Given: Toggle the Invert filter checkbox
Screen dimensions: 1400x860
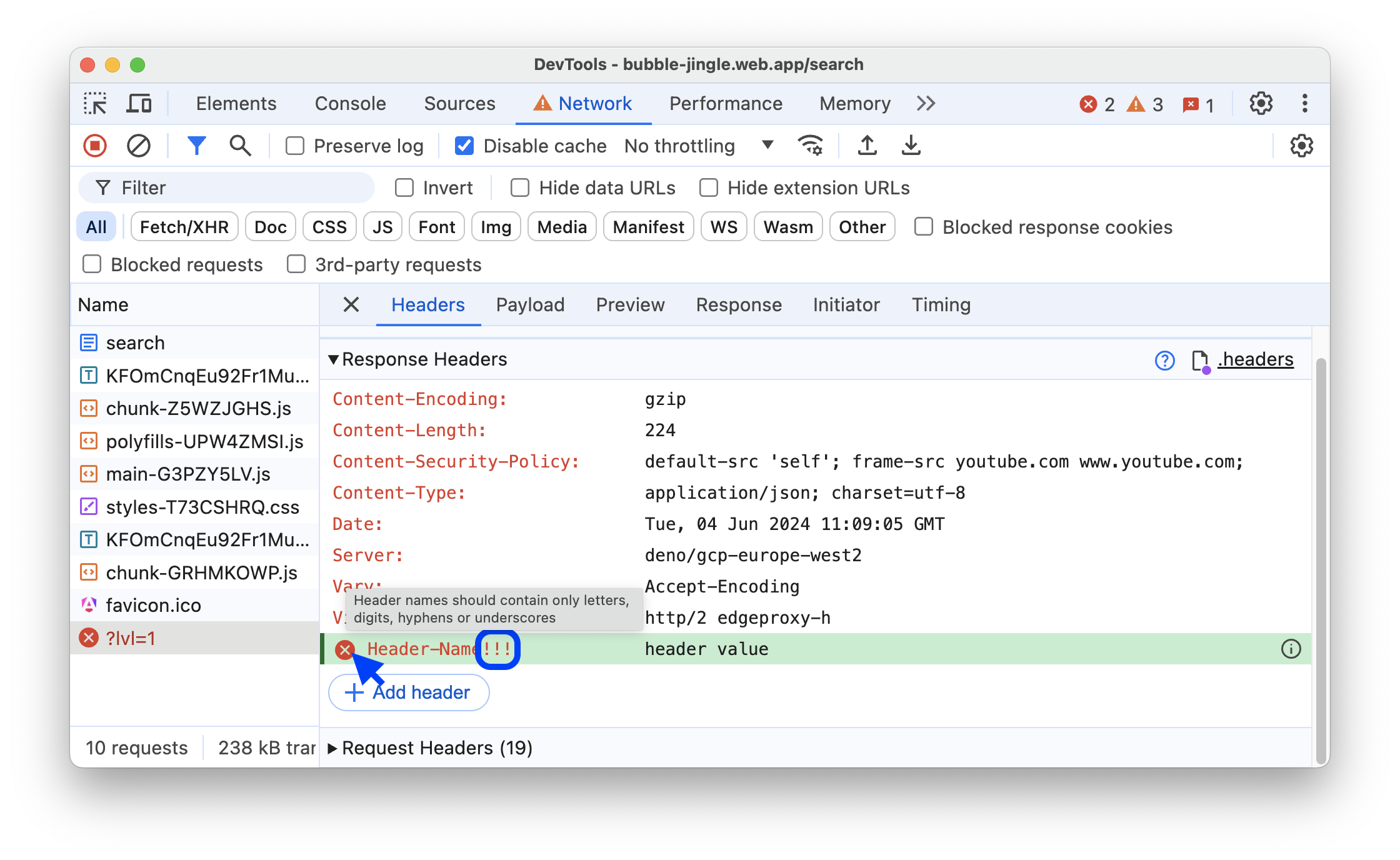Looking at the screenshot, I should tap(405, 187).
